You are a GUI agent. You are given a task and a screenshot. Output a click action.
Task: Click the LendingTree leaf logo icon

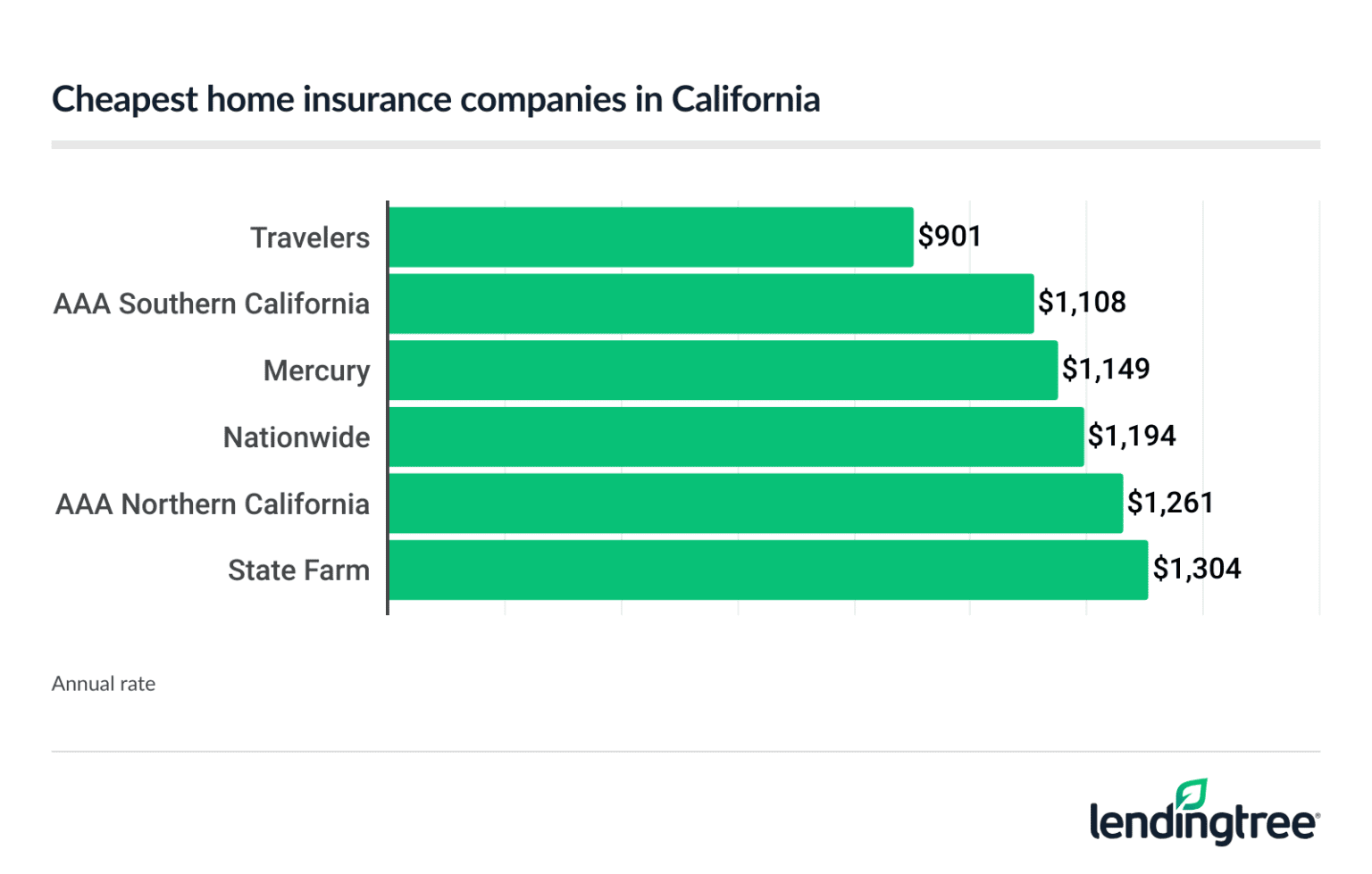(1192, 794)
